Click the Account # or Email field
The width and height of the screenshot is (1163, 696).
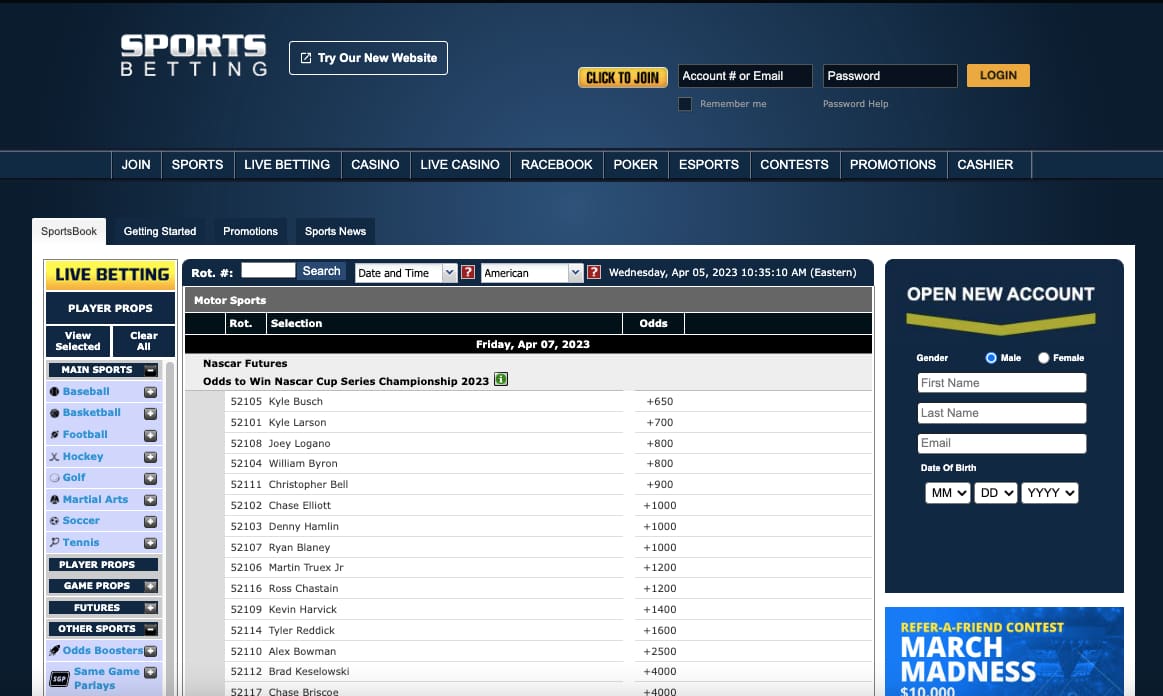click(745, 76)
